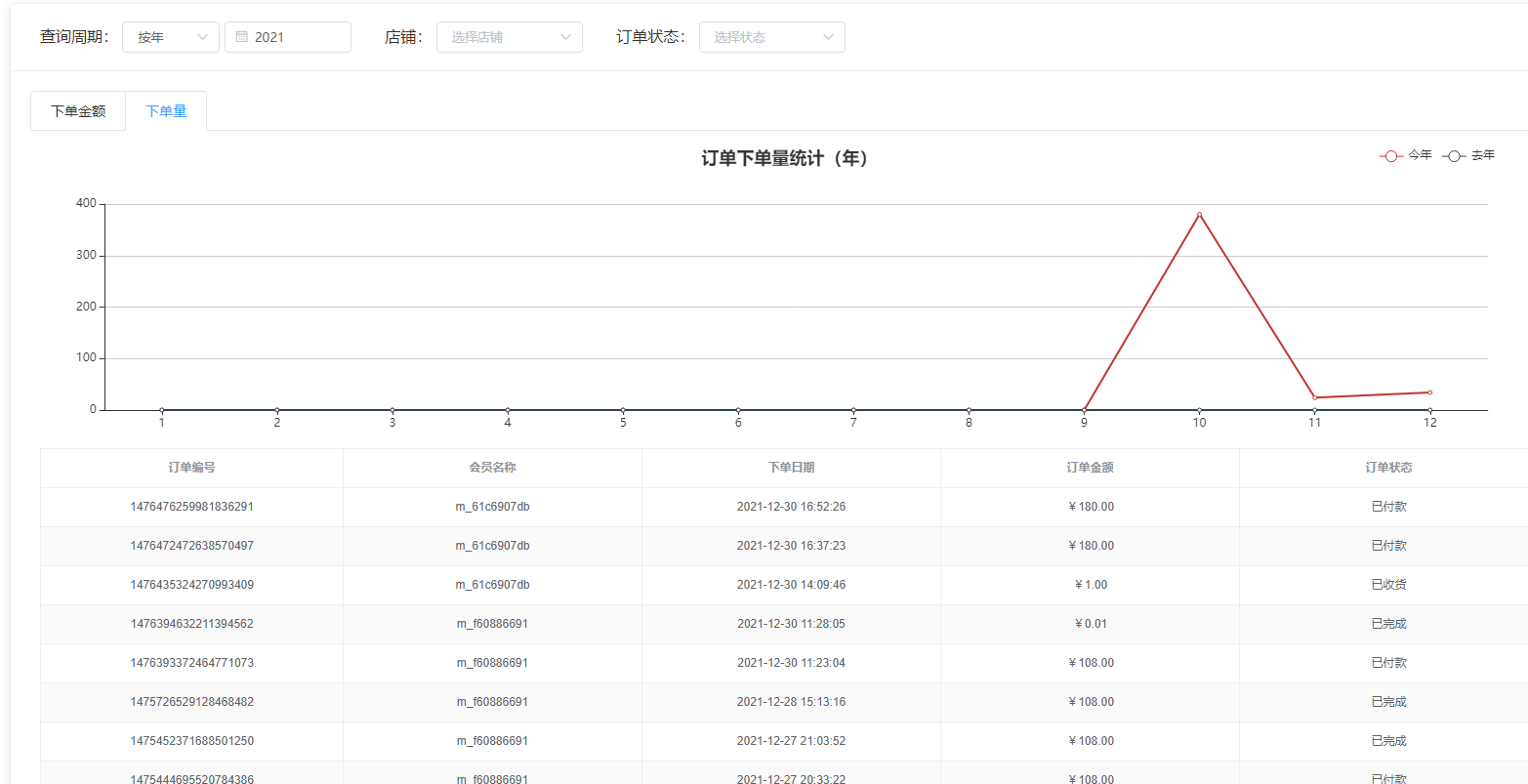Click the chart title 订单下单量统计（年）
The height and width of the screenshot is (784, 1528).
click(785, 158)
